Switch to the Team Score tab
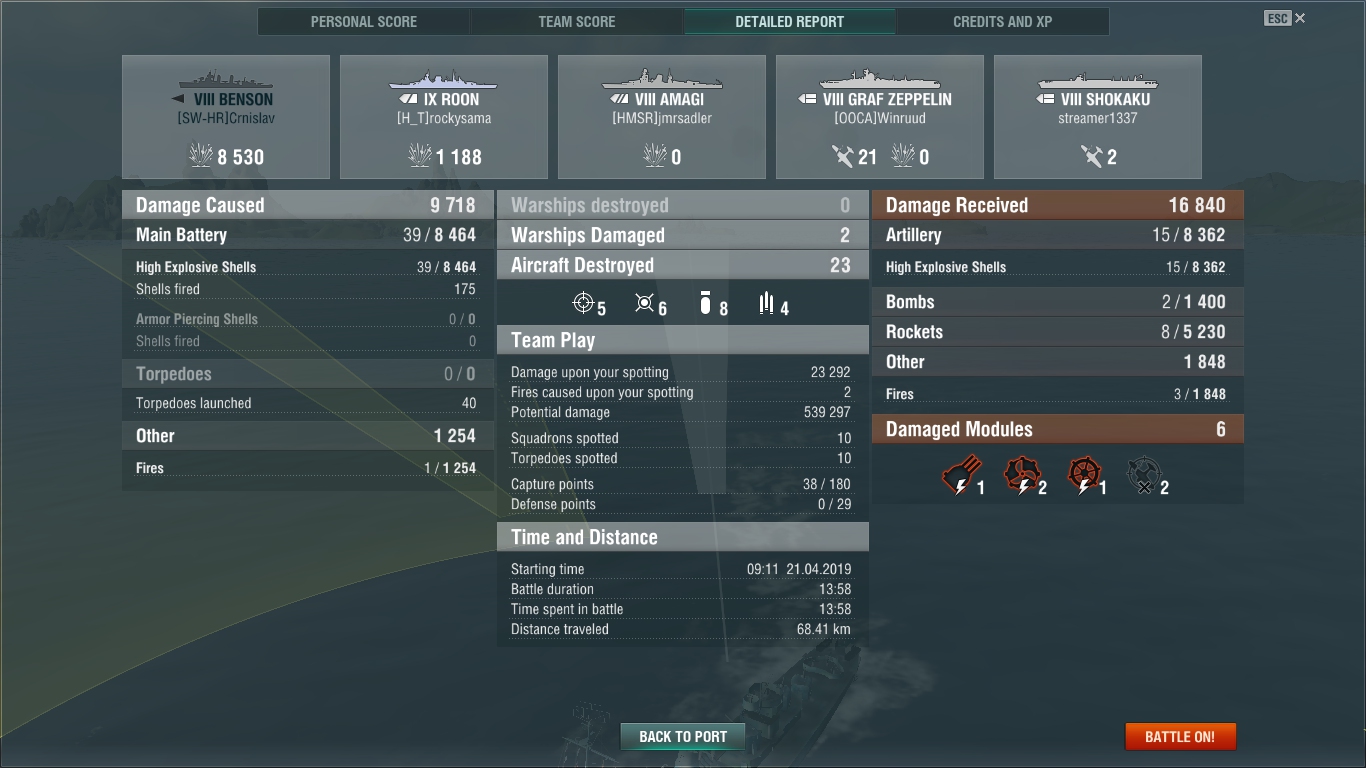The image size is (1366, 768). (x=577, y=21)
